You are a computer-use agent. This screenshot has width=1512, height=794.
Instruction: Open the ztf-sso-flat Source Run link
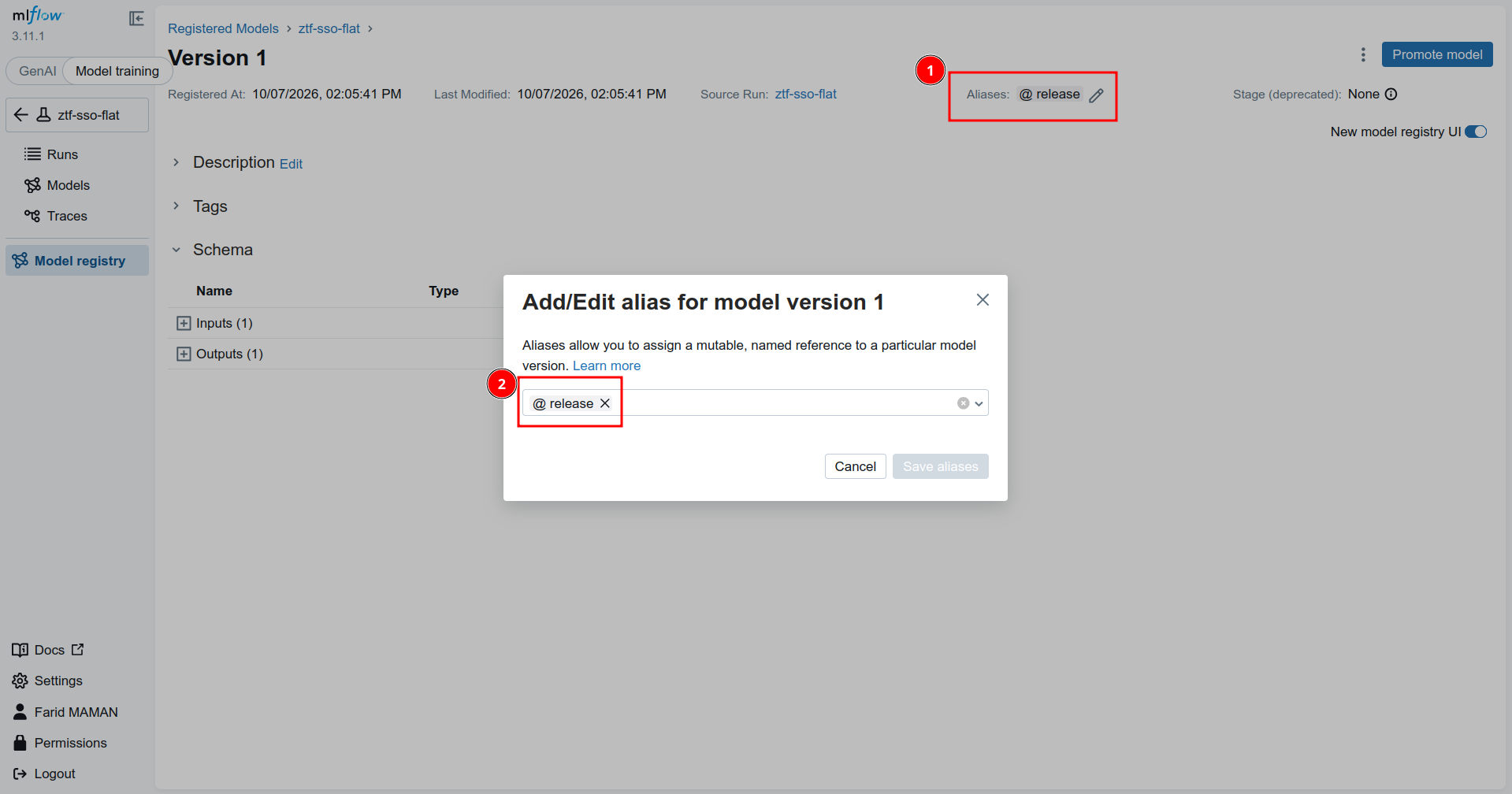point(806,94)
